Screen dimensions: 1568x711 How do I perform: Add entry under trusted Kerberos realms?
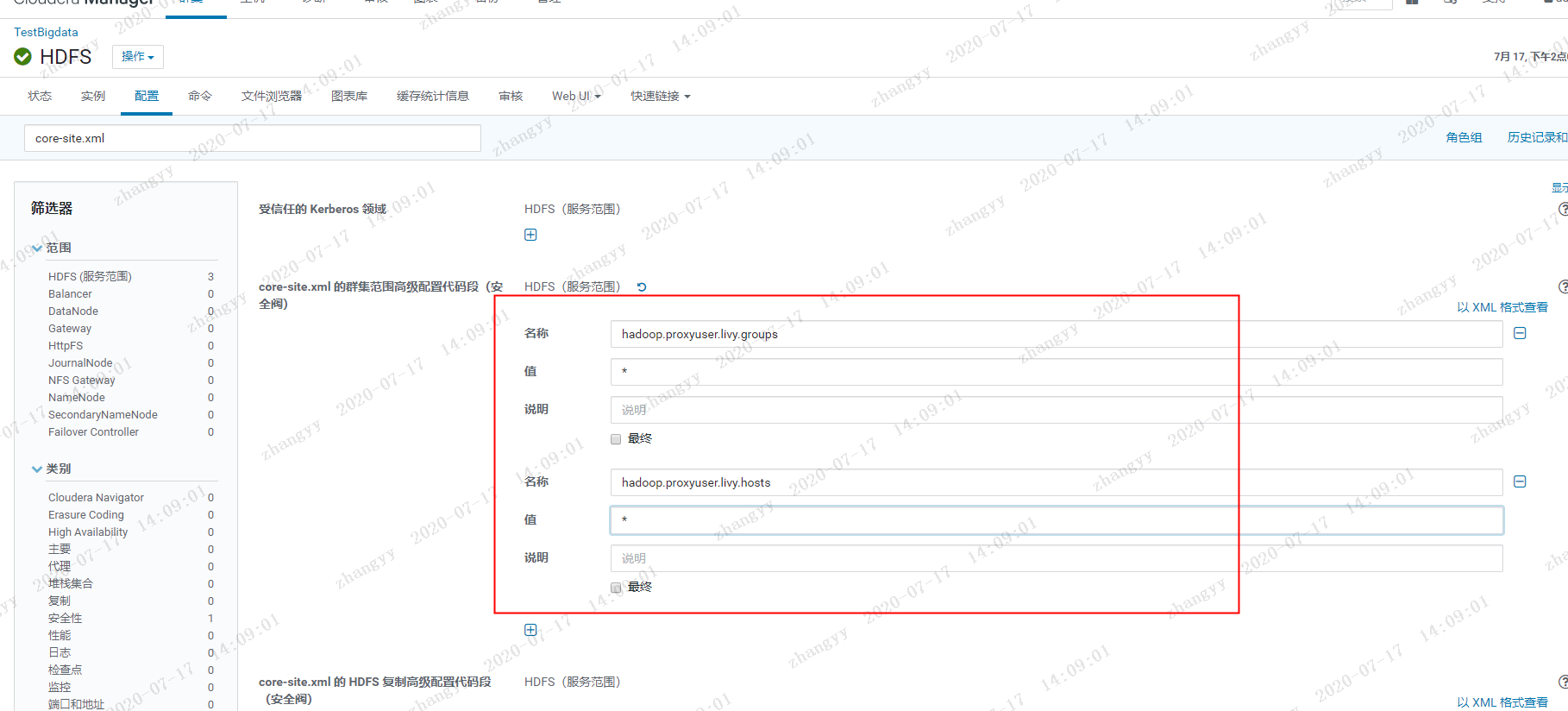pyautogui.click(x=530, y=235)
